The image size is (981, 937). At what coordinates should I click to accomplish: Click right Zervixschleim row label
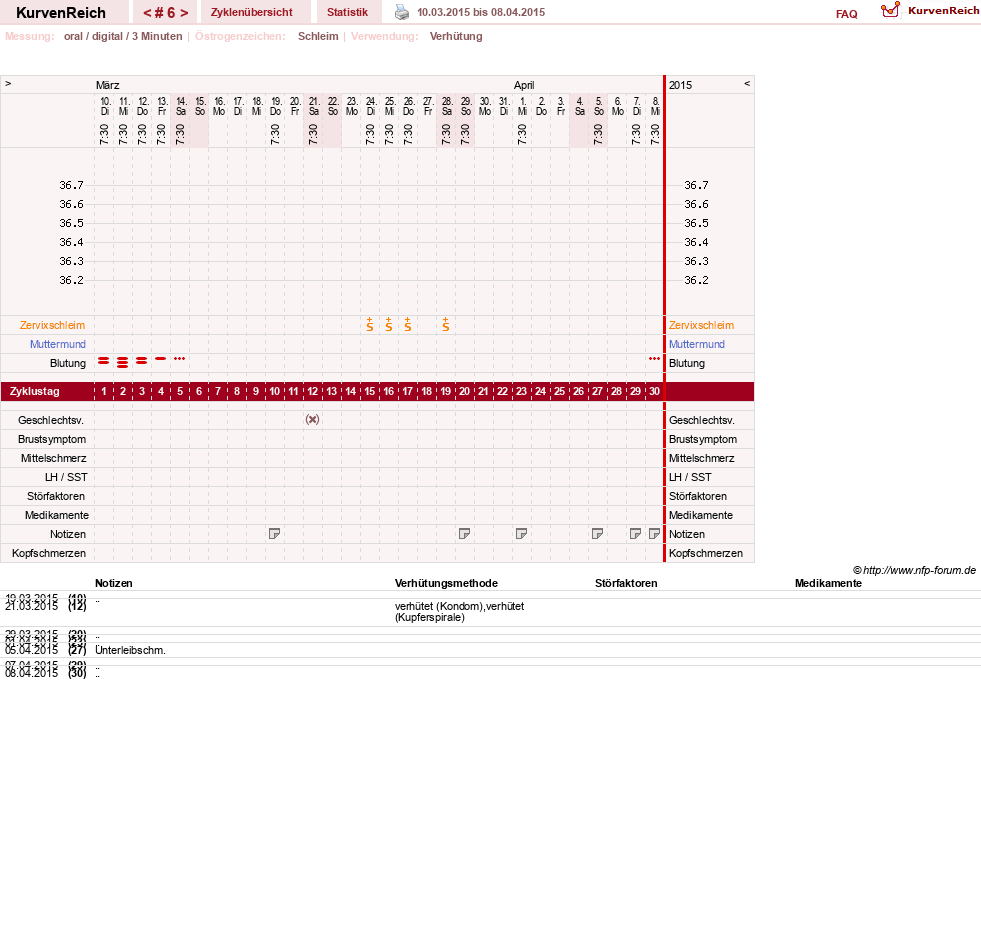[701, 325]
